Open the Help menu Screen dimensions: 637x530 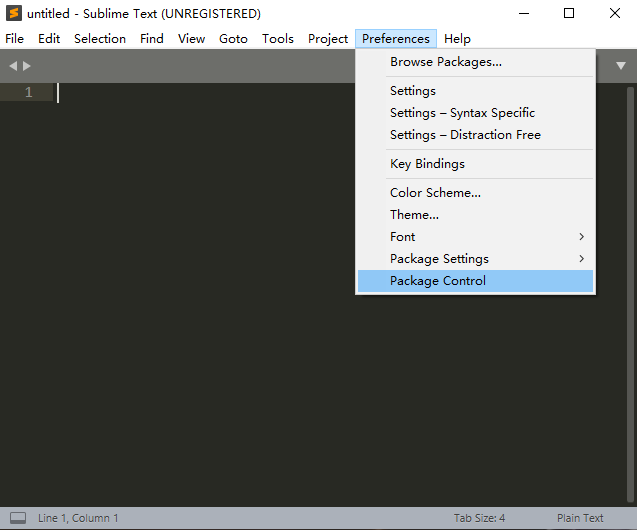[457, 39]
